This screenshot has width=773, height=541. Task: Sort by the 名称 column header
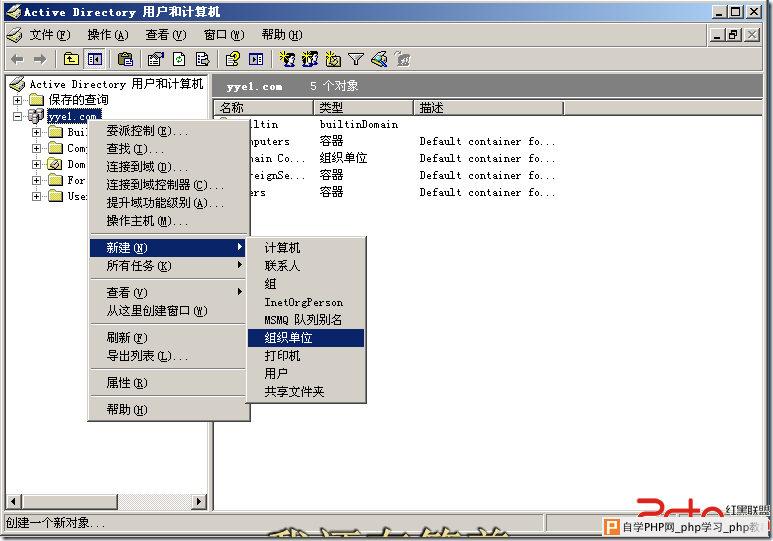coord(264,108)
